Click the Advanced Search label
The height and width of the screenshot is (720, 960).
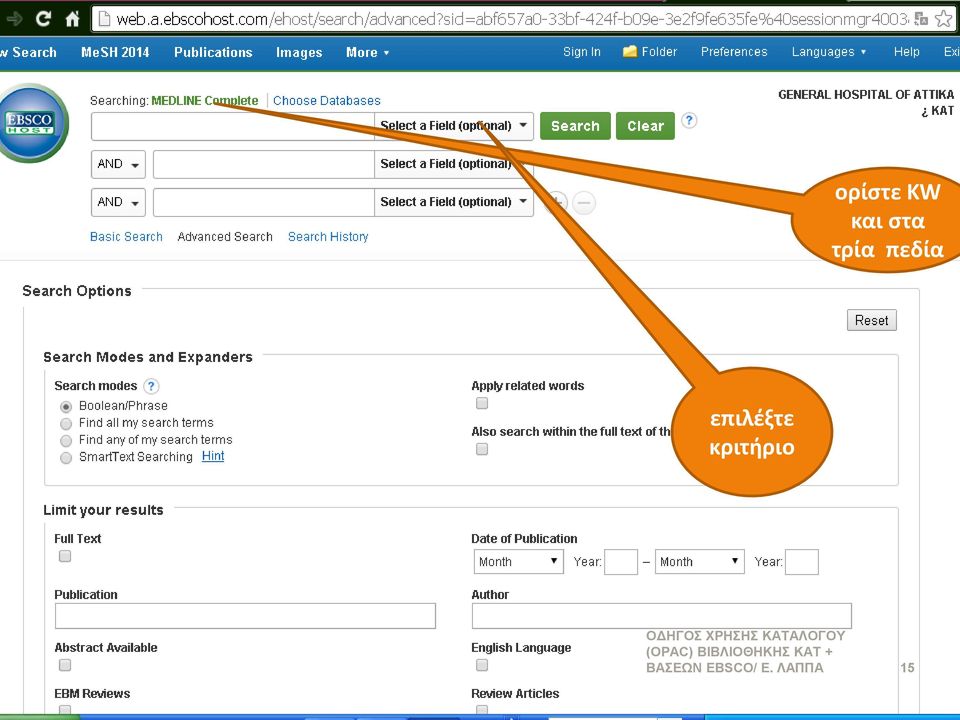(x=225, y=237)
